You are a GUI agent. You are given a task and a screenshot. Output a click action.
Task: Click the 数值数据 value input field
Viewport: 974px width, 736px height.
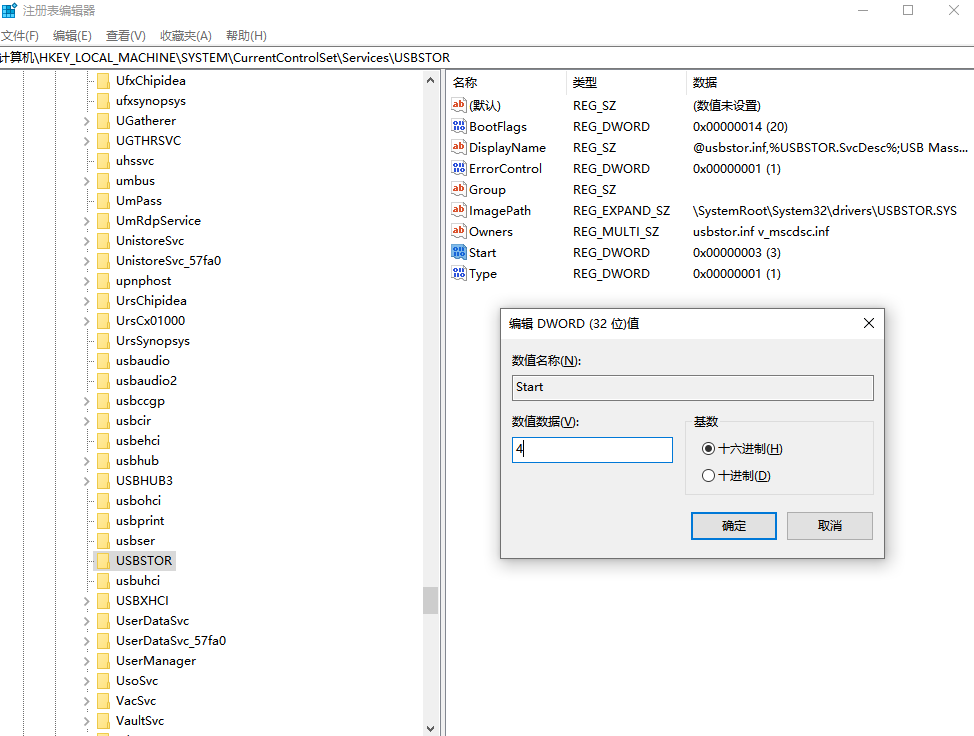point(592,450)
